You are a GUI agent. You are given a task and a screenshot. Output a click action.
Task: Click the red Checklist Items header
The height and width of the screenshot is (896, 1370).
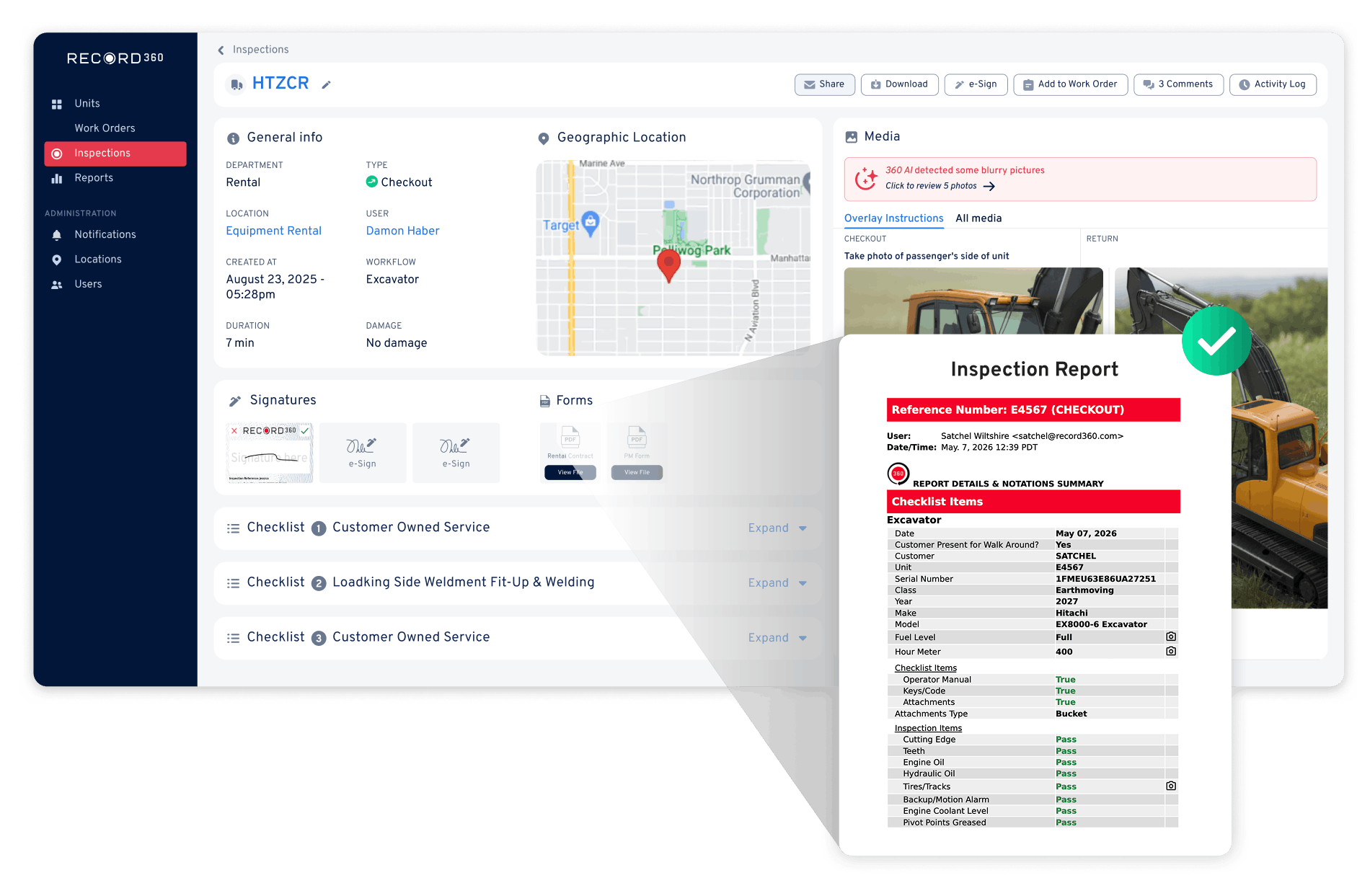pos(1033,502)
